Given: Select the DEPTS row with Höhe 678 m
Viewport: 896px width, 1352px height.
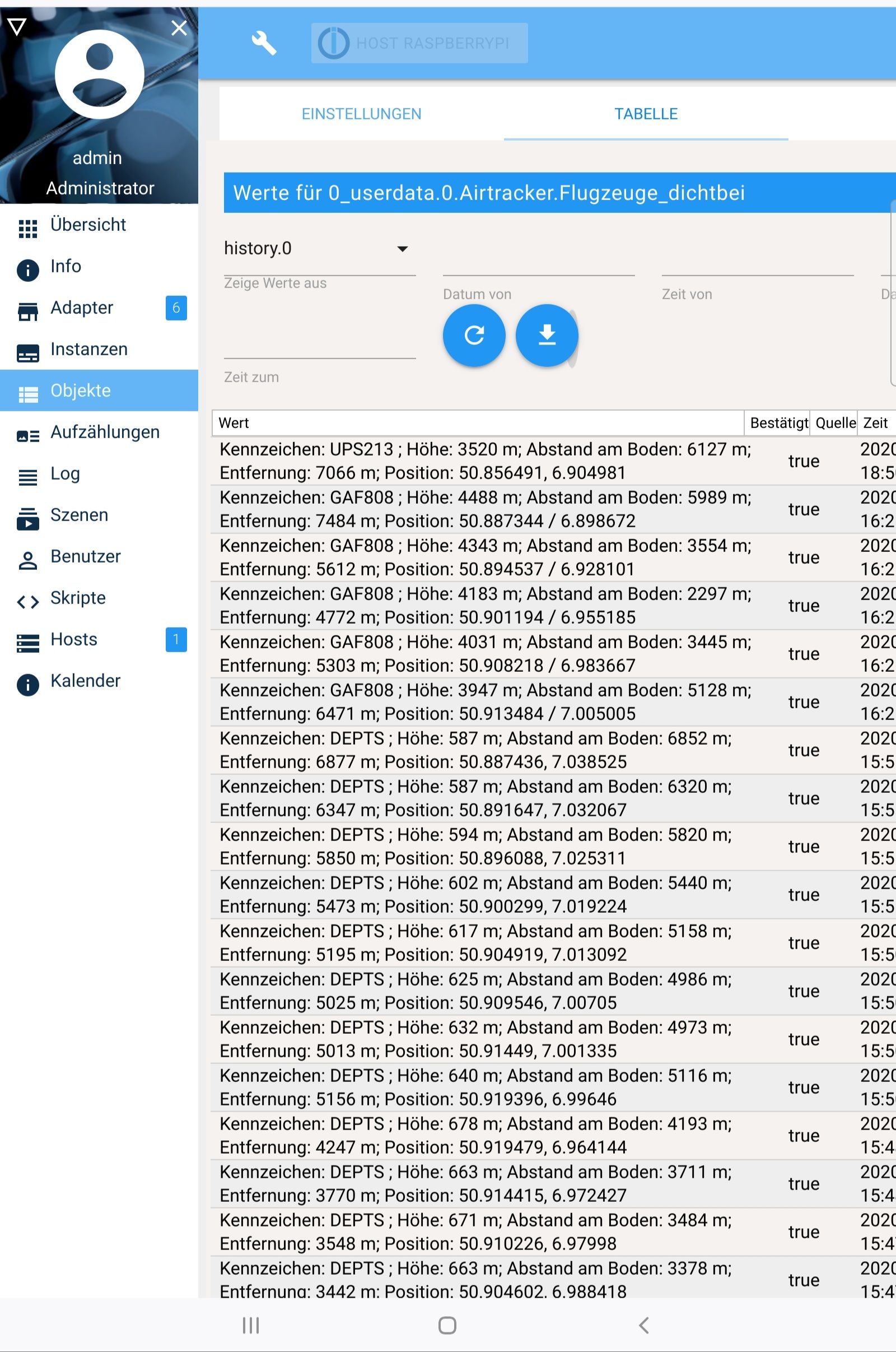Looking at the screenshot, I should 553,1135.
